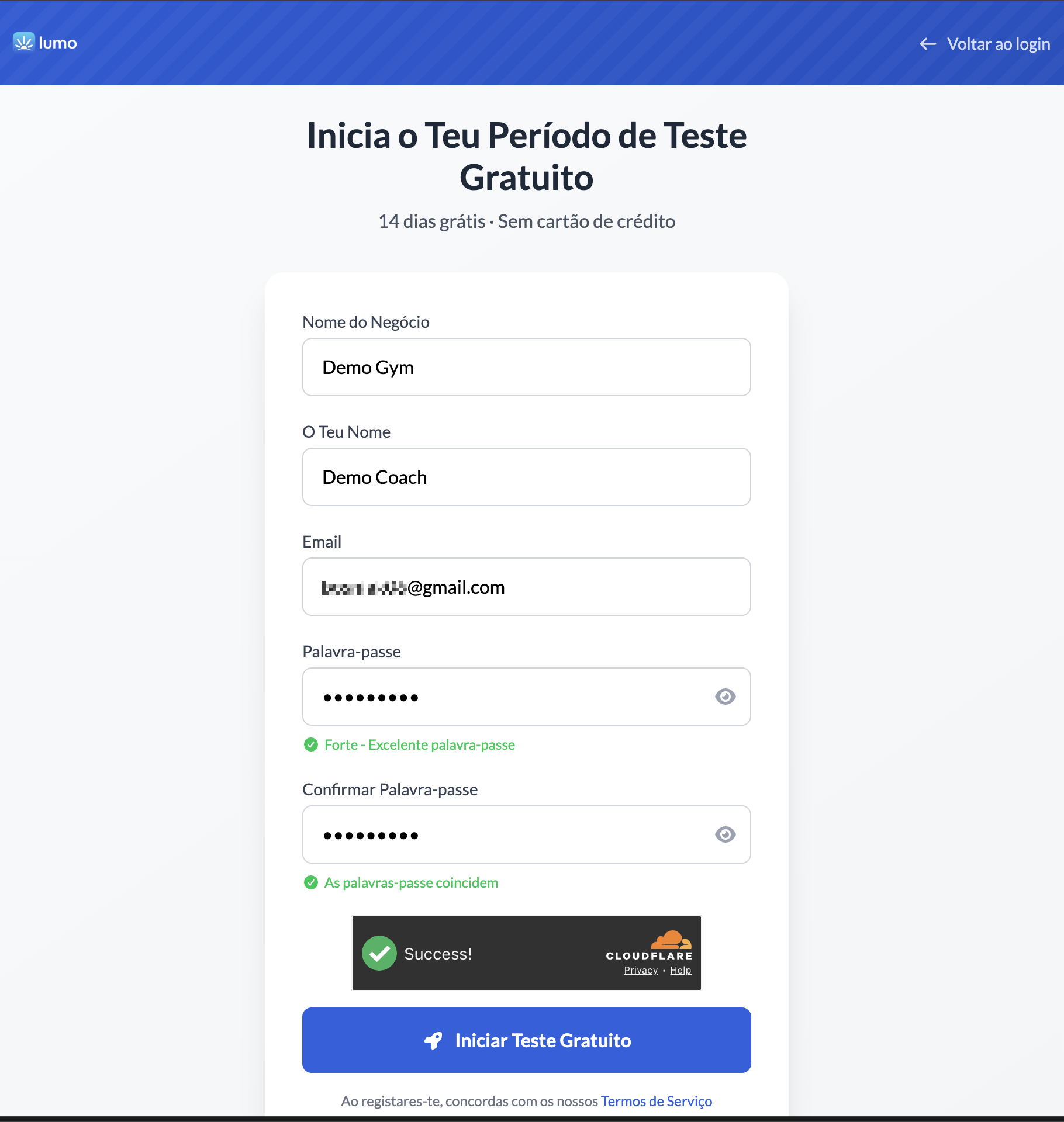This screenshot has height=1122, width=1064.
Task: Open the Cloudflare Privacy link
Action: tap(641, 970)
